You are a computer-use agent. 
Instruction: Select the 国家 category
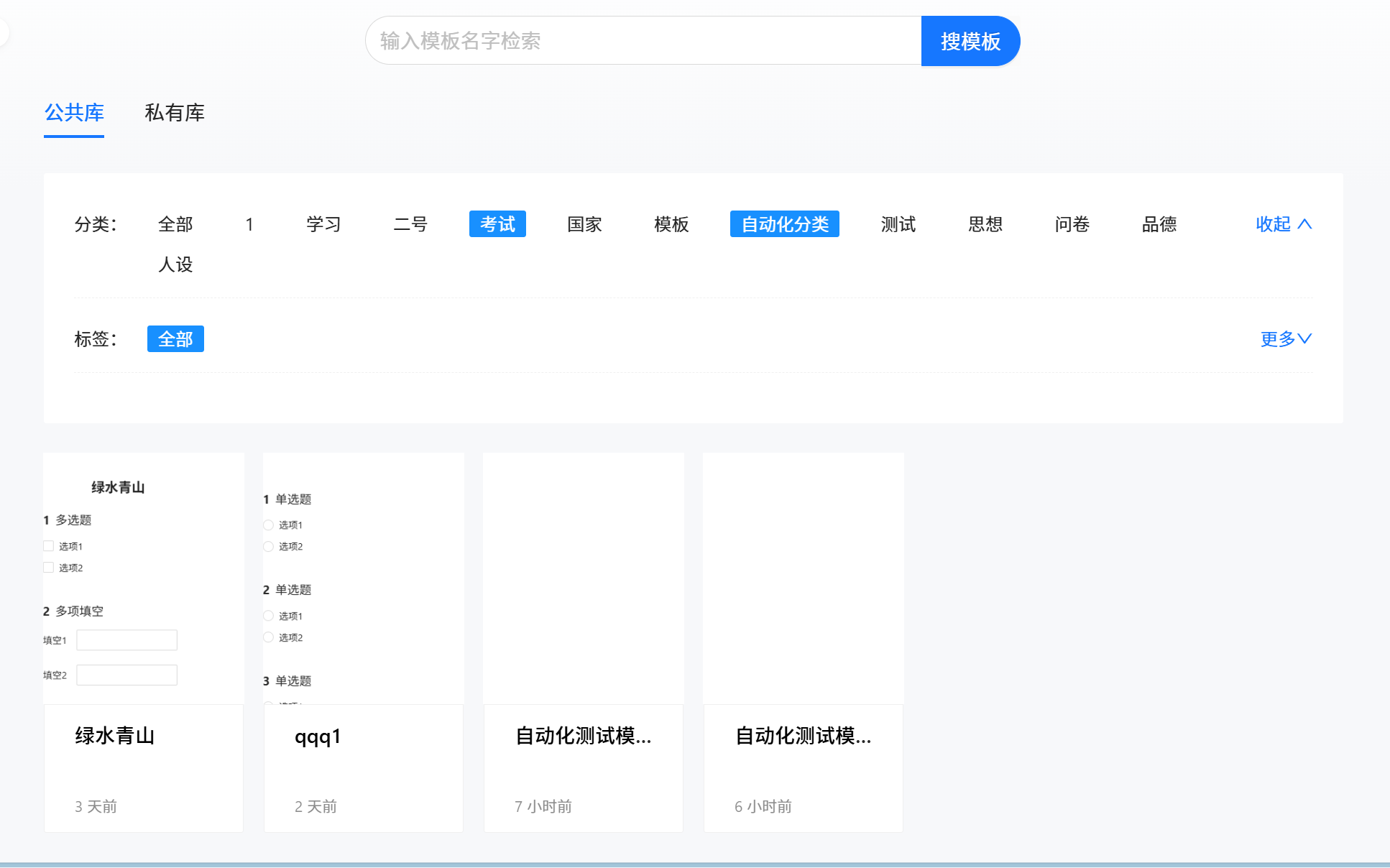584,224
